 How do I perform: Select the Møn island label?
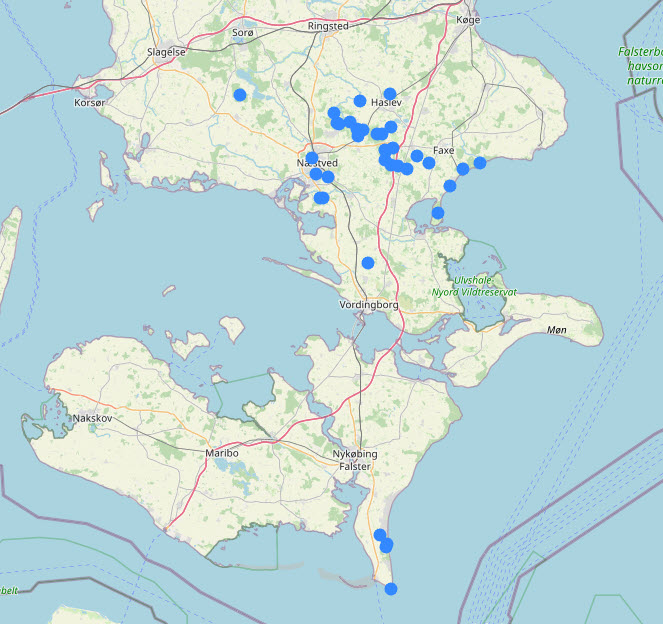[557, 329]
